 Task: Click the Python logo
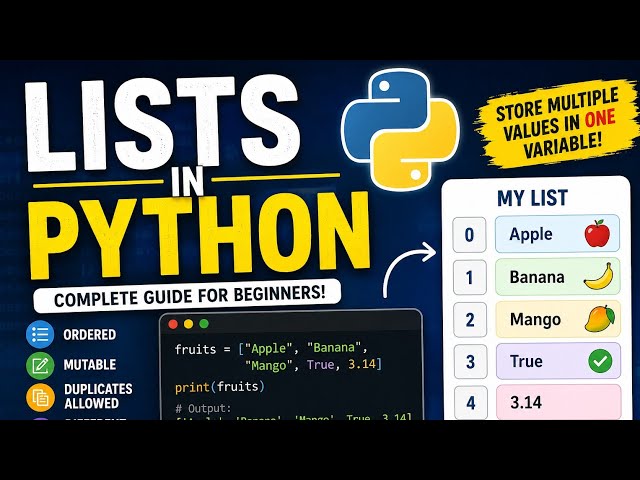pos(401,129)
